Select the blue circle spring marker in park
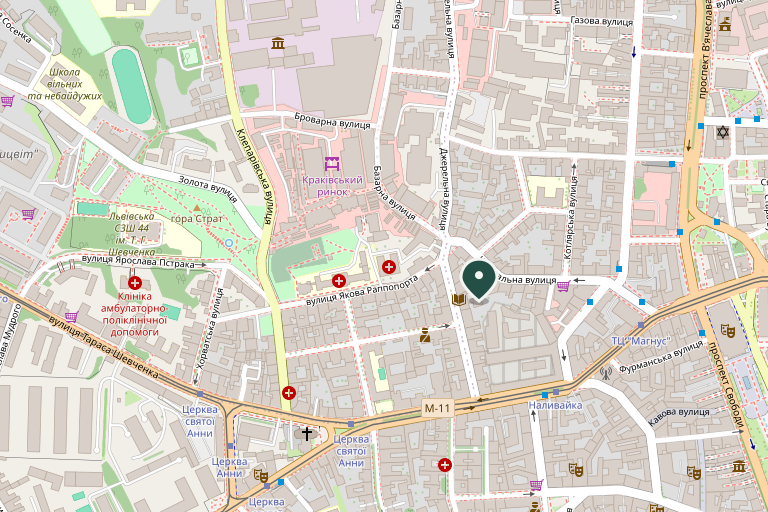 tap(229, 243)
